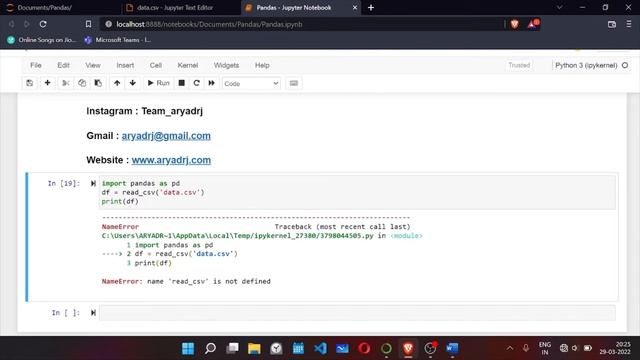Run cell In [19] via its run icon
640x360 pixels.
click(x=93, y=184)
